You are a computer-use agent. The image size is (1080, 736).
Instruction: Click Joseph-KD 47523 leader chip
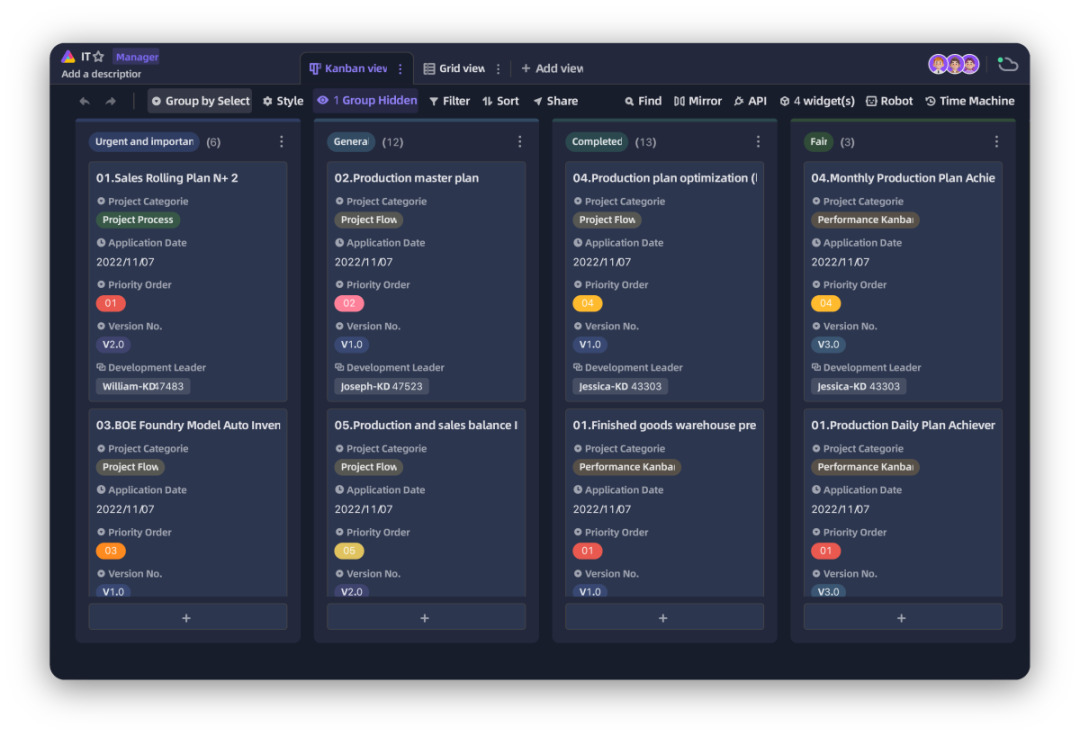coord(381,386)
